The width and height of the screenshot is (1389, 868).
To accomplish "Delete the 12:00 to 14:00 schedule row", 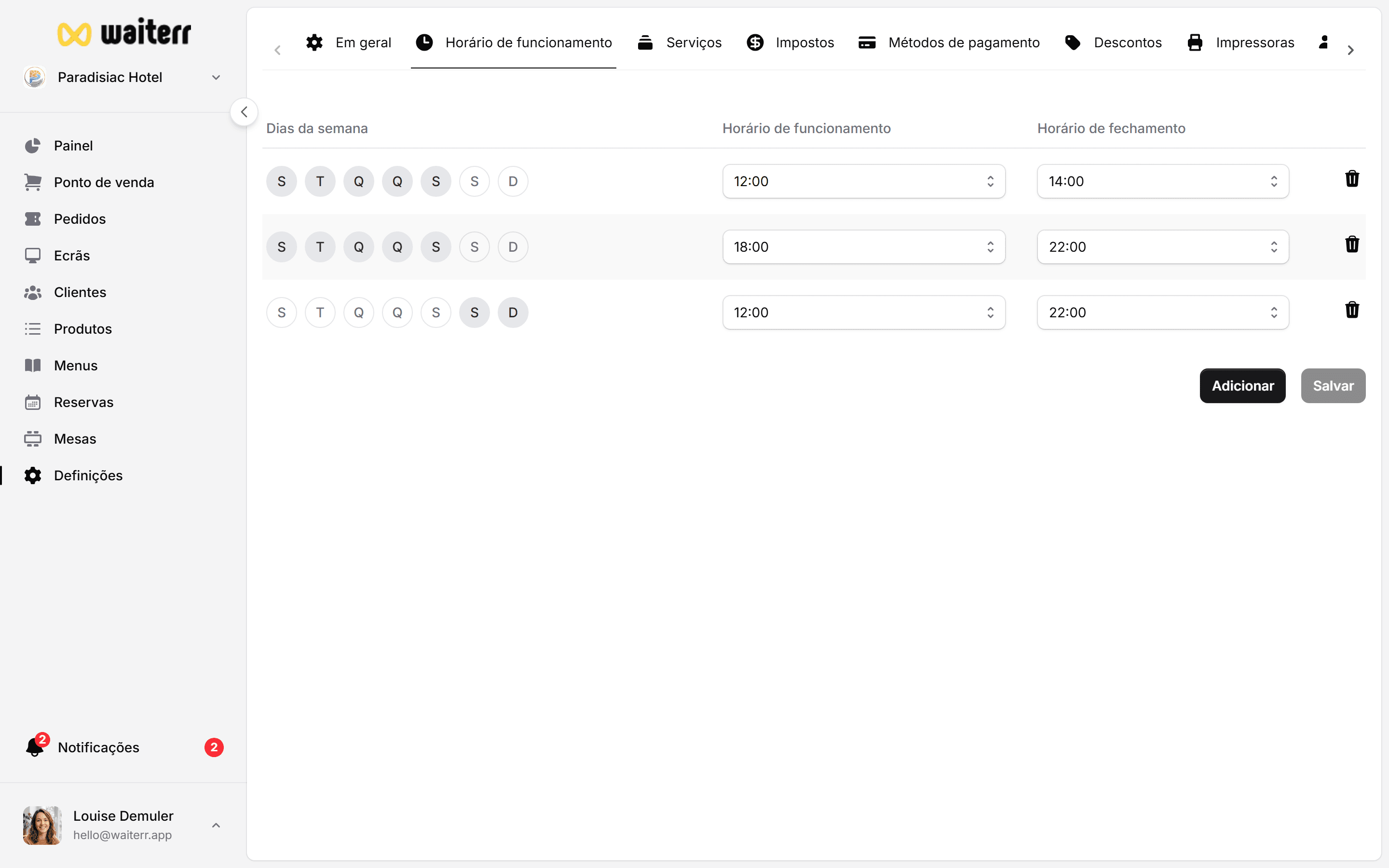I will (1352, 179).
